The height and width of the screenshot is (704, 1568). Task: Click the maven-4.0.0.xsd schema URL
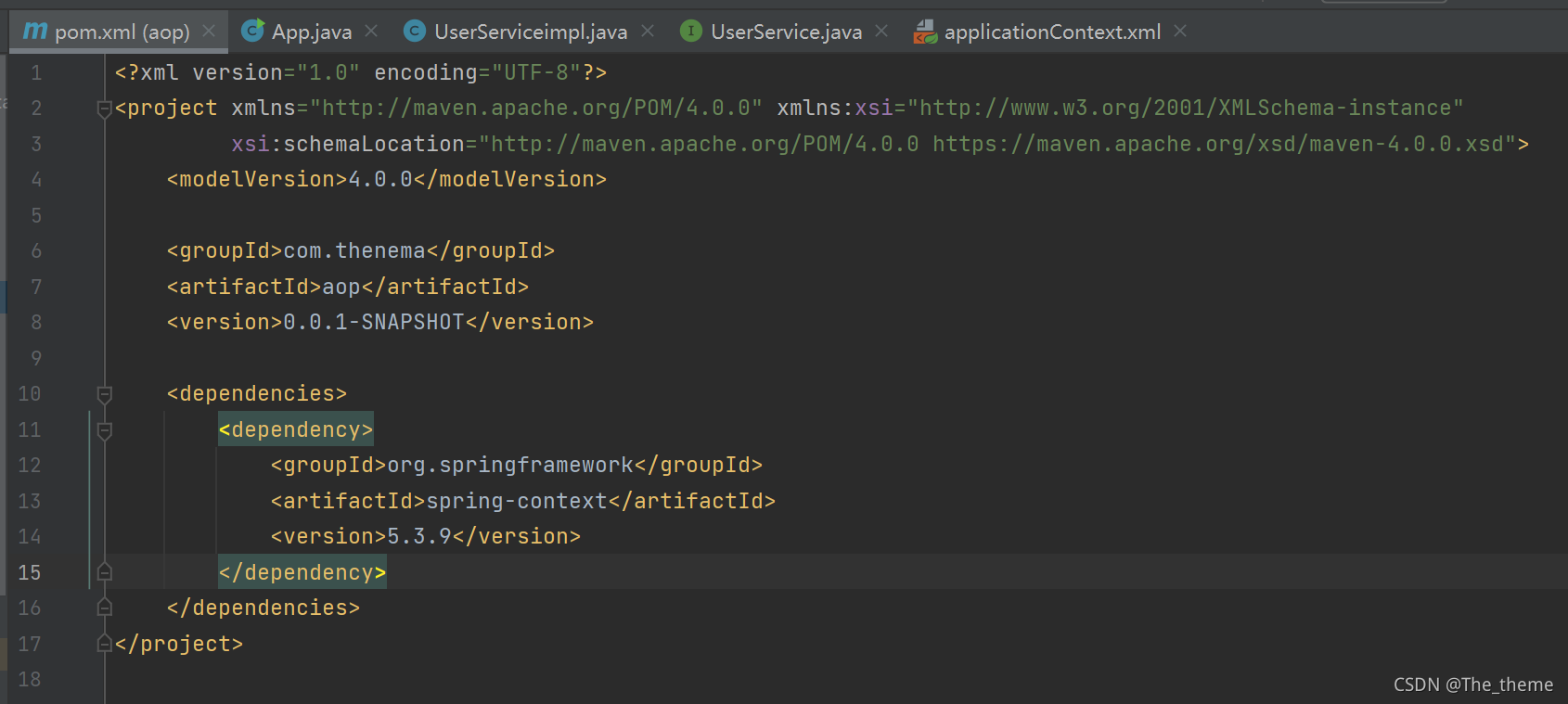click(1218, 145)
